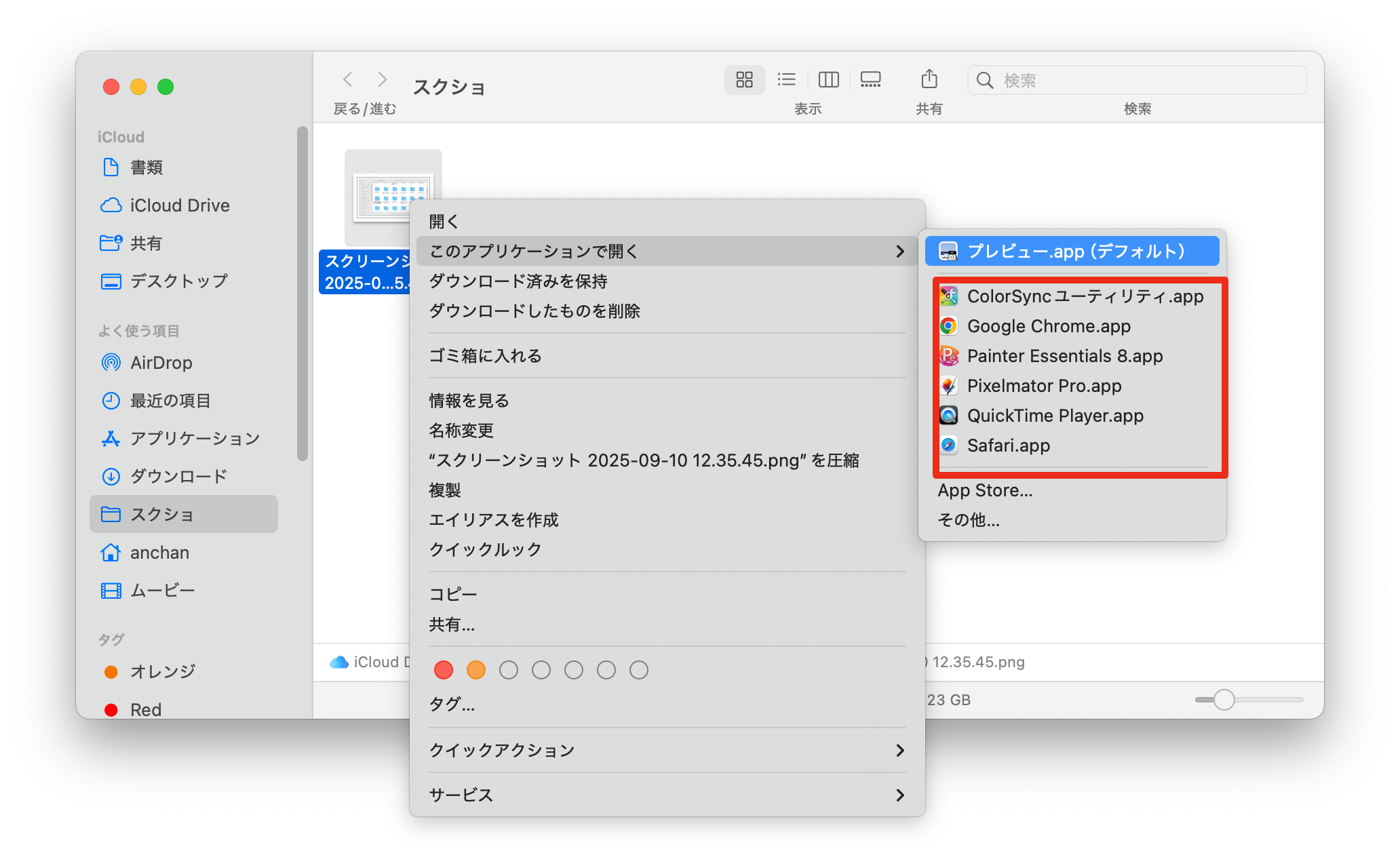1400x853 pixels.
Task: Choose その他… in submenu
Action: click(1072, 519)
